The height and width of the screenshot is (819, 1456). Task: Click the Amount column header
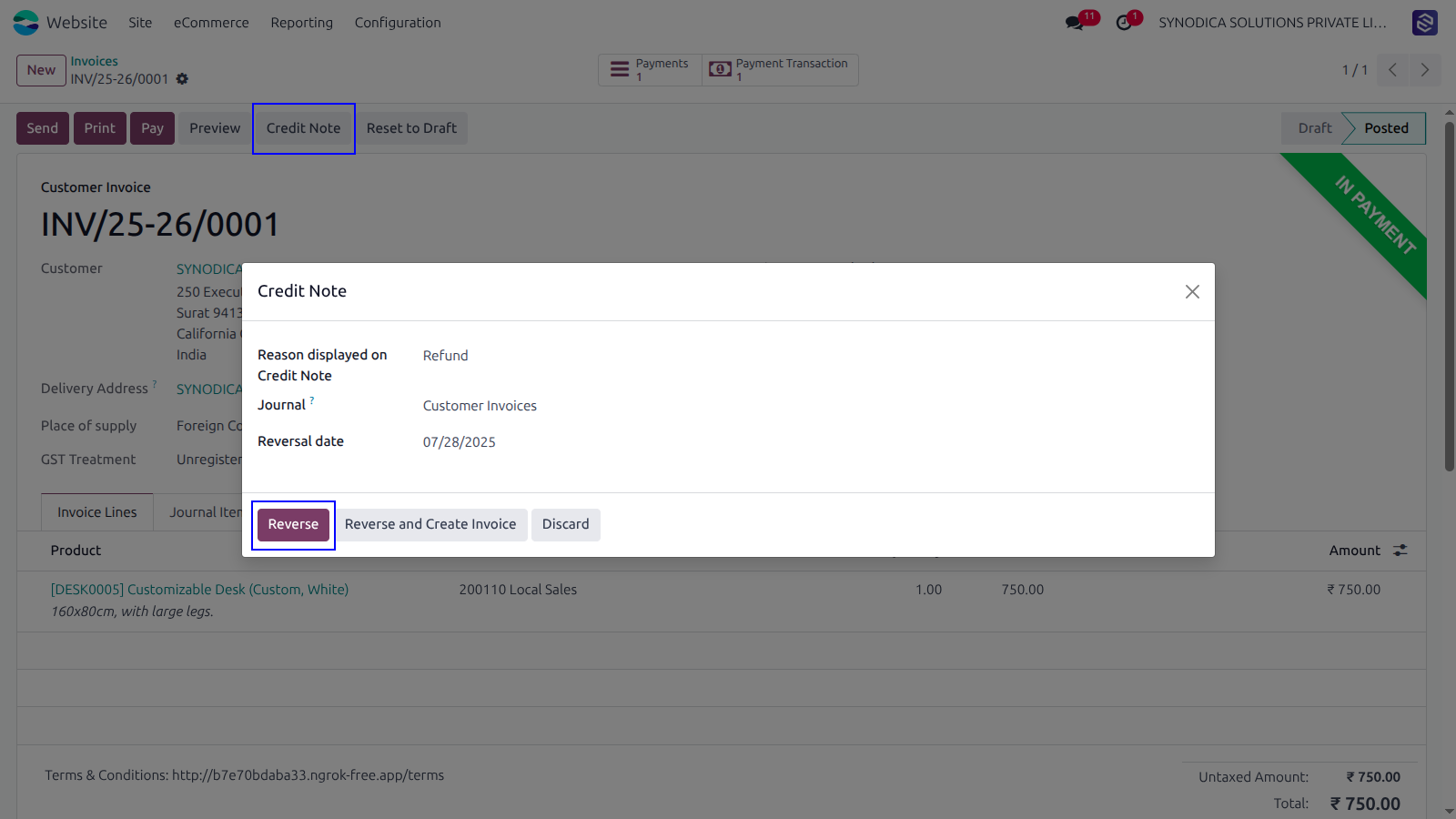point(1354,551)
